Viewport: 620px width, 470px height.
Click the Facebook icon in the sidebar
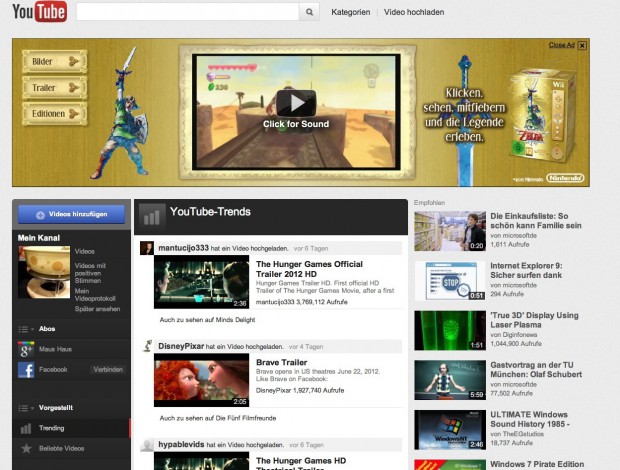coord(26,370)
